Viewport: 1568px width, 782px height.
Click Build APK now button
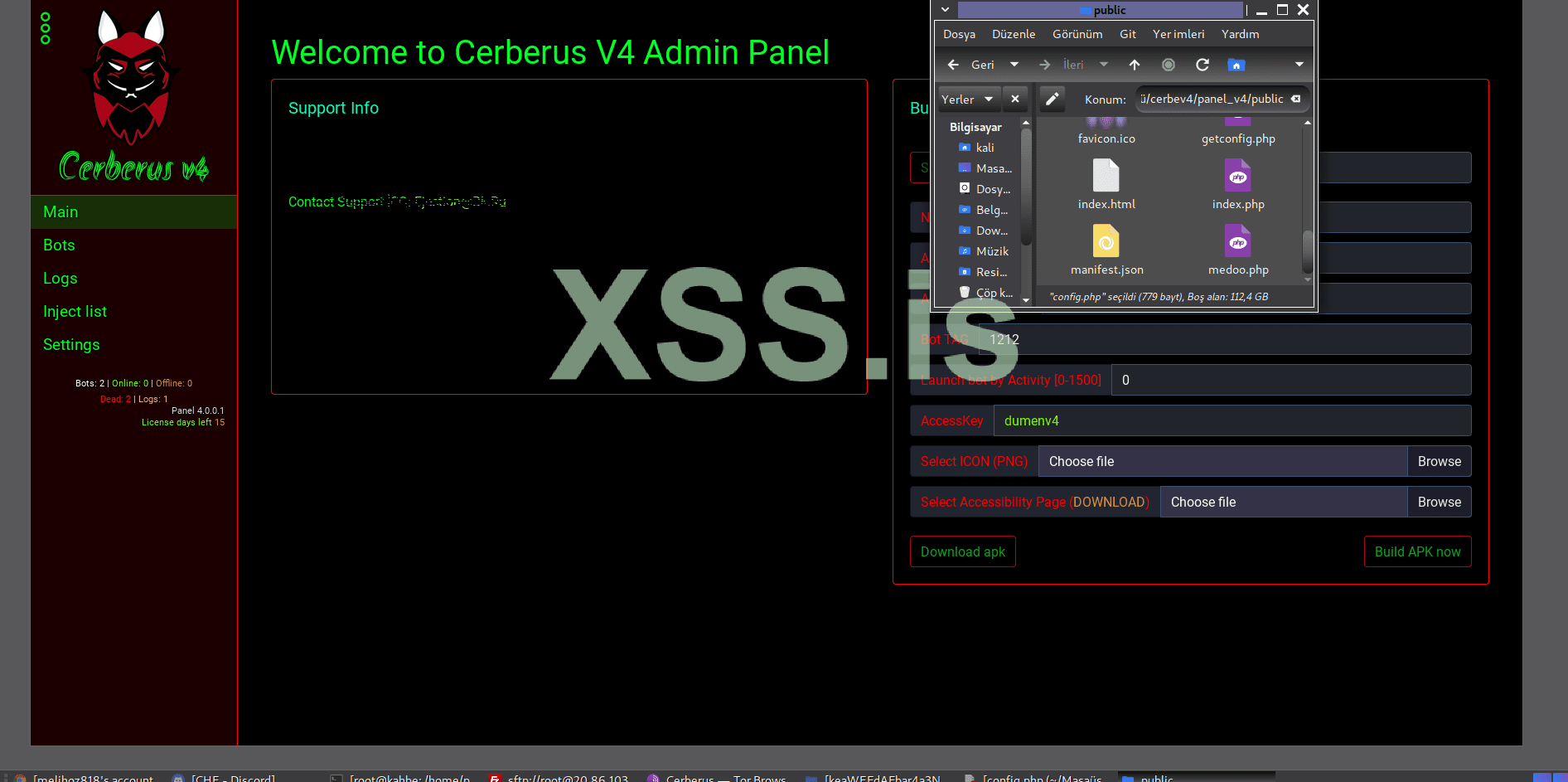[x=1417, y=551]
